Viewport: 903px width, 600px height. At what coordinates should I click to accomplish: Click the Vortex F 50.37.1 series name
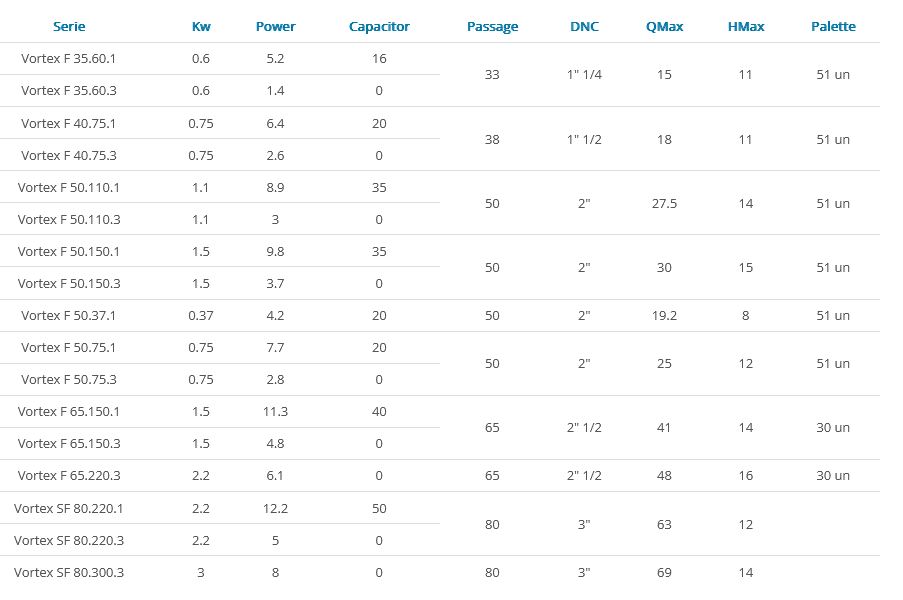click(69, 316)
